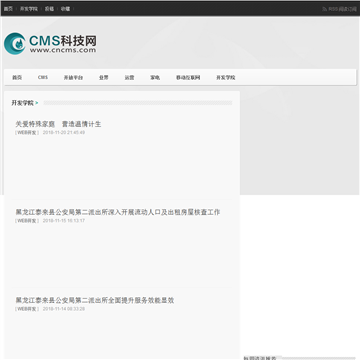Open article 全面提升服务效能显效

click(95, 300)
